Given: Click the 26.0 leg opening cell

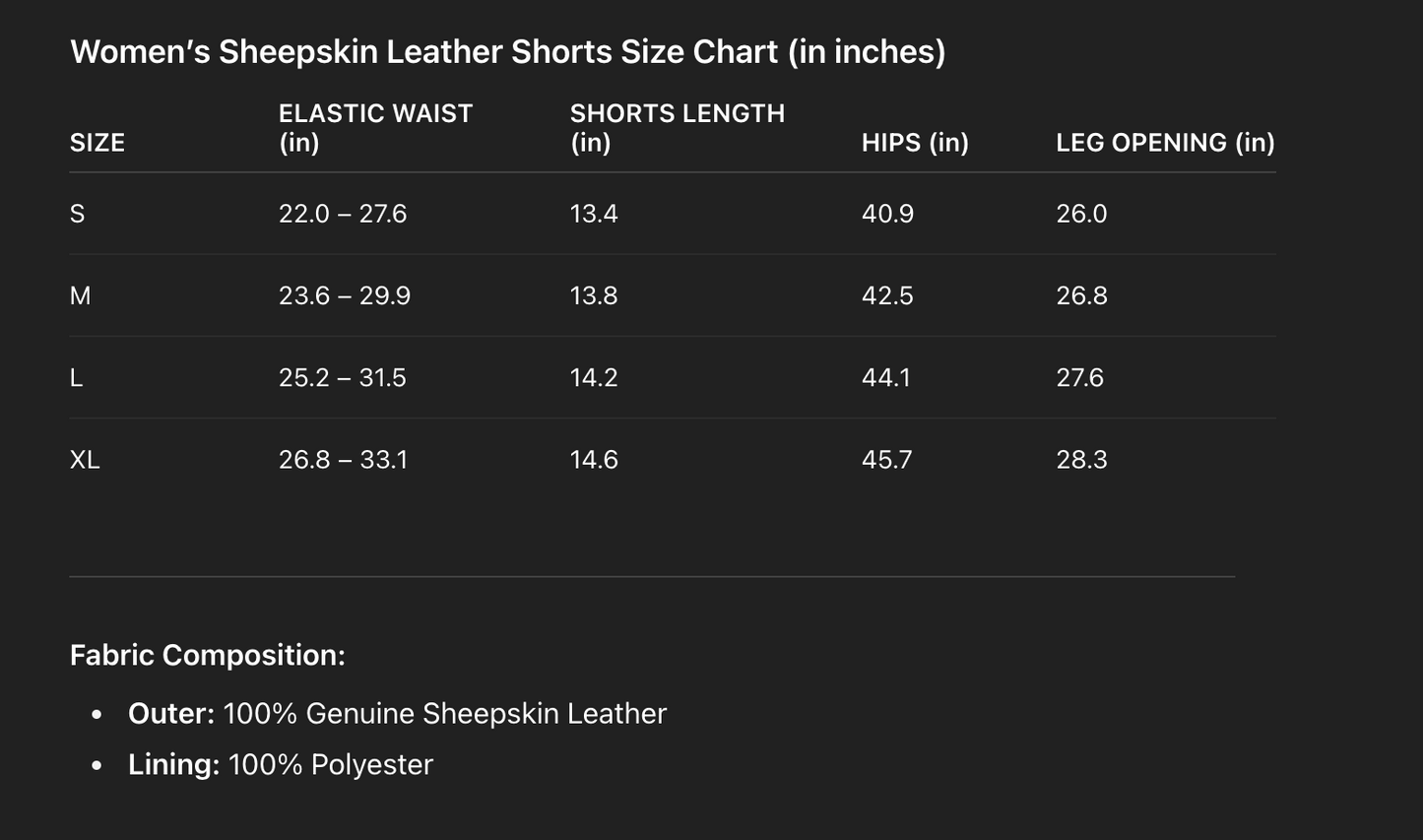Looking at the screenshot, I should (x=1081, y=214).
